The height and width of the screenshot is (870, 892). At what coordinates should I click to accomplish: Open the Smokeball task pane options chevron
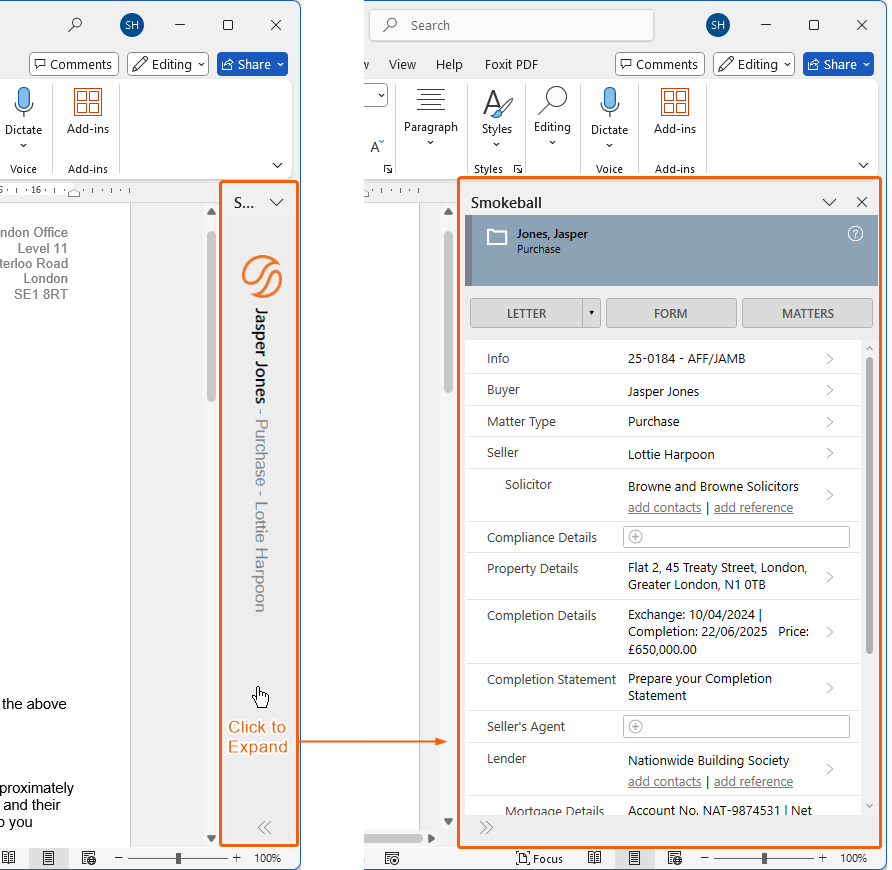[x=829, y=203]
